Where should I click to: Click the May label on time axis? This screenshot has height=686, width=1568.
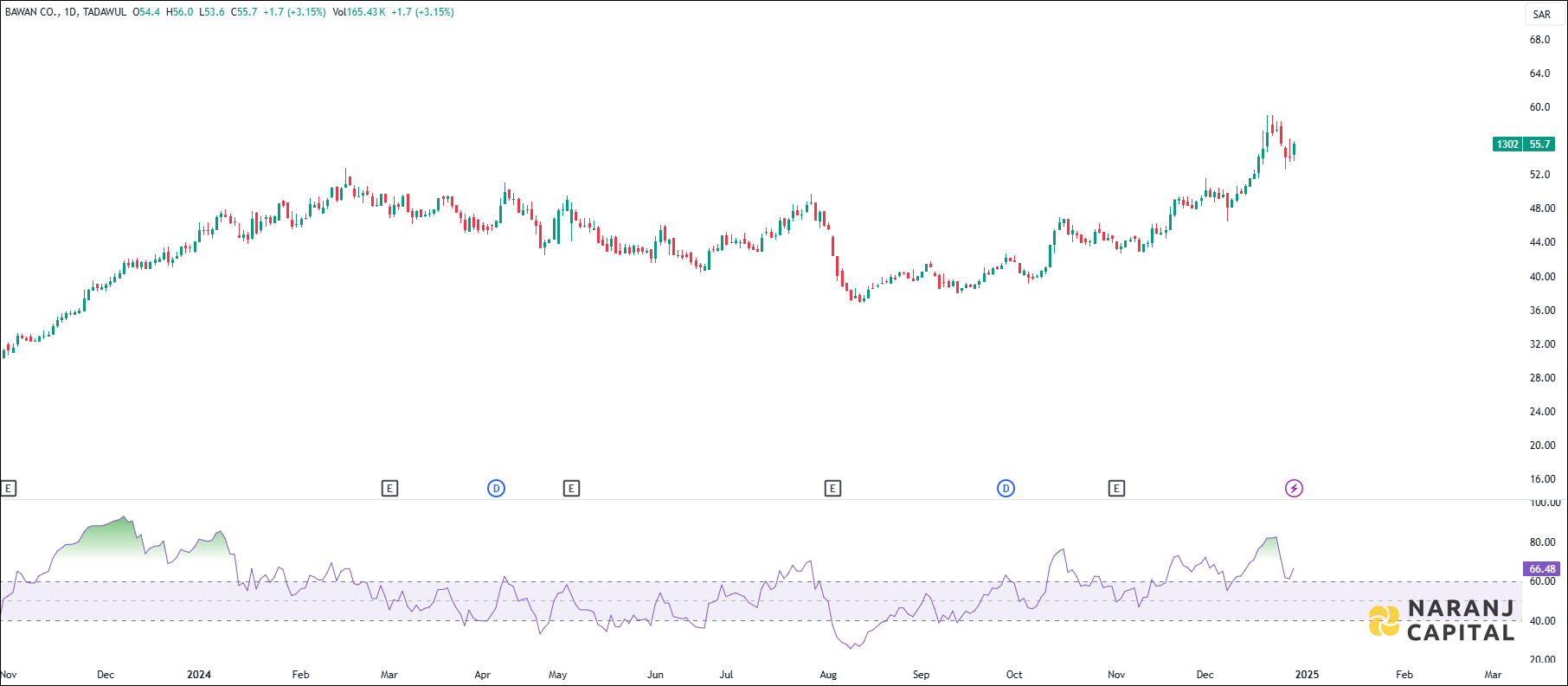[558, 675]
